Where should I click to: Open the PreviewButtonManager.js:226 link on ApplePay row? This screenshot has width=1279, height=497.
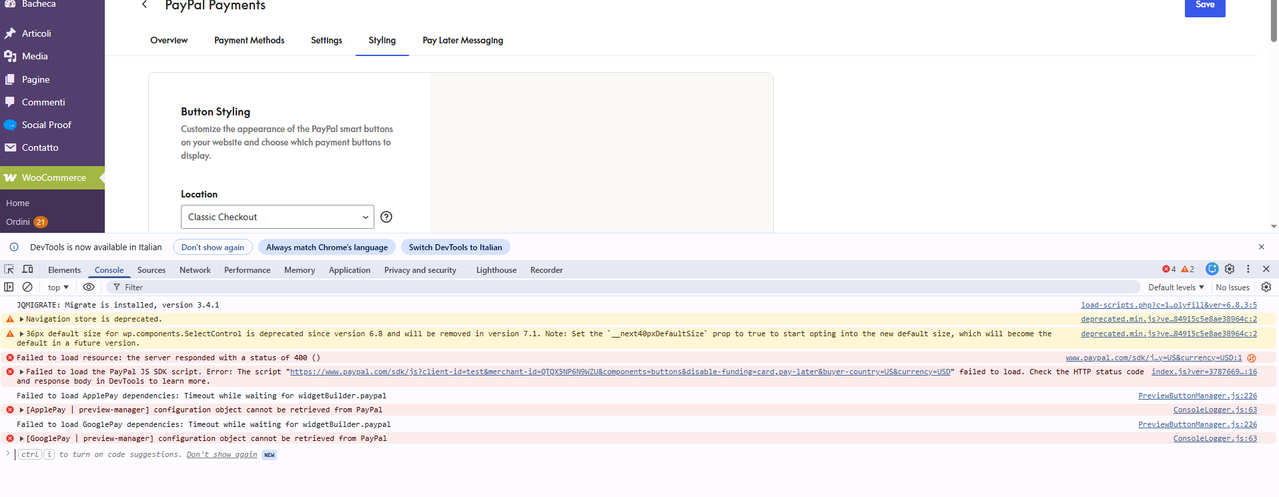pos(1197,395)
